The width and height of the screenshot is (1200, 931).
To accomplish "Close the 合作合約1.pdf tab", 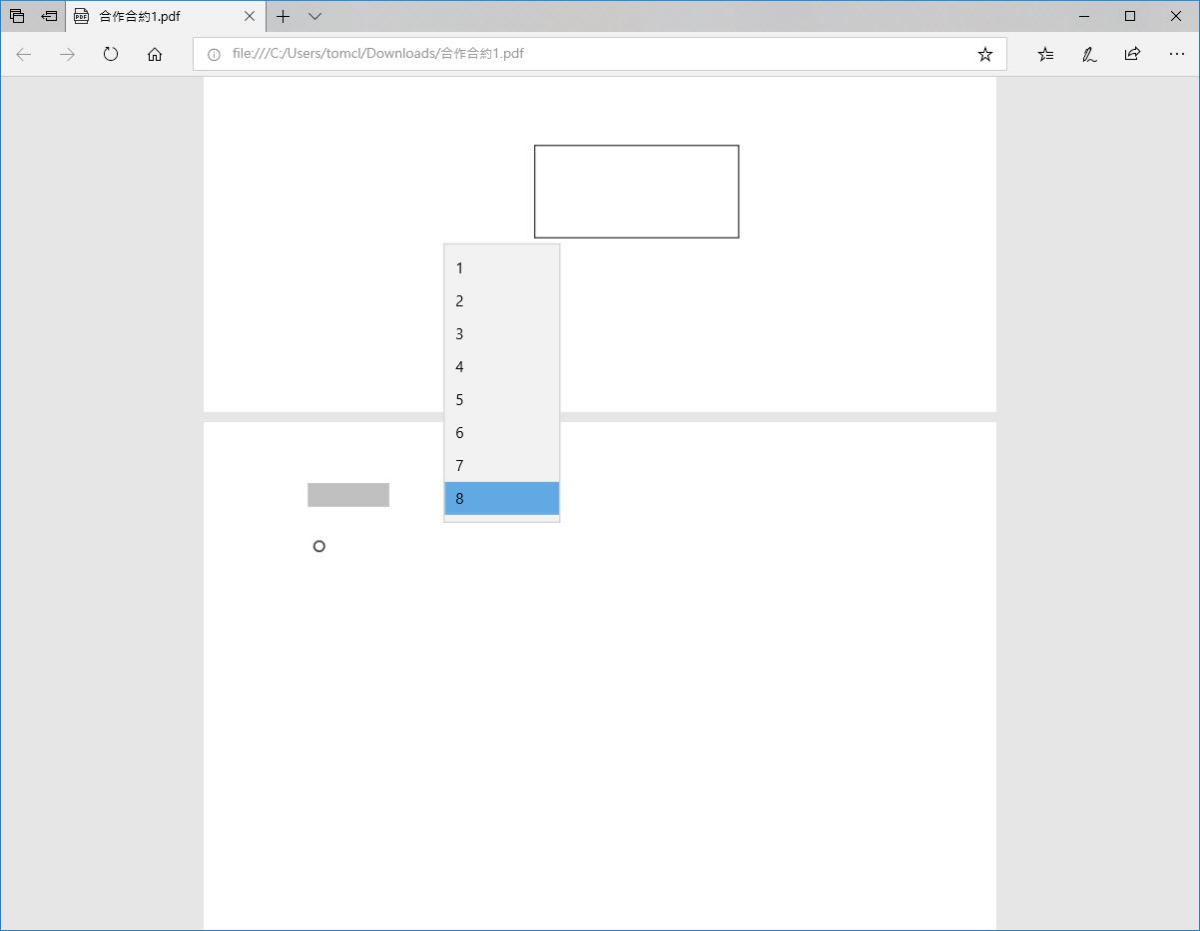I will tap(249, 16).
